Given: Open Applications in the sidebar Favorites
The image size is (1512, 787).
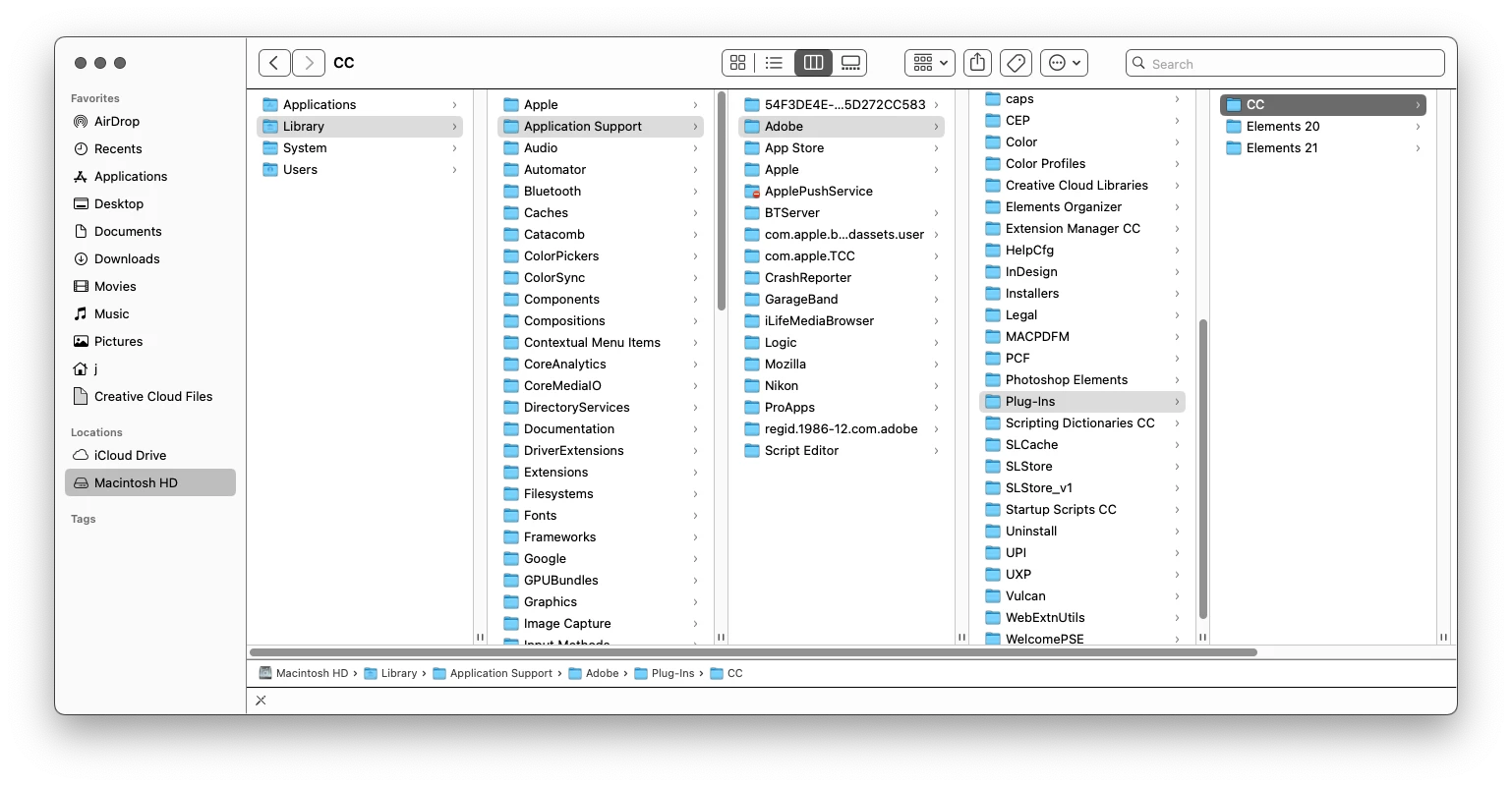Looking at the screenshot, I should (x=150, y=177).
